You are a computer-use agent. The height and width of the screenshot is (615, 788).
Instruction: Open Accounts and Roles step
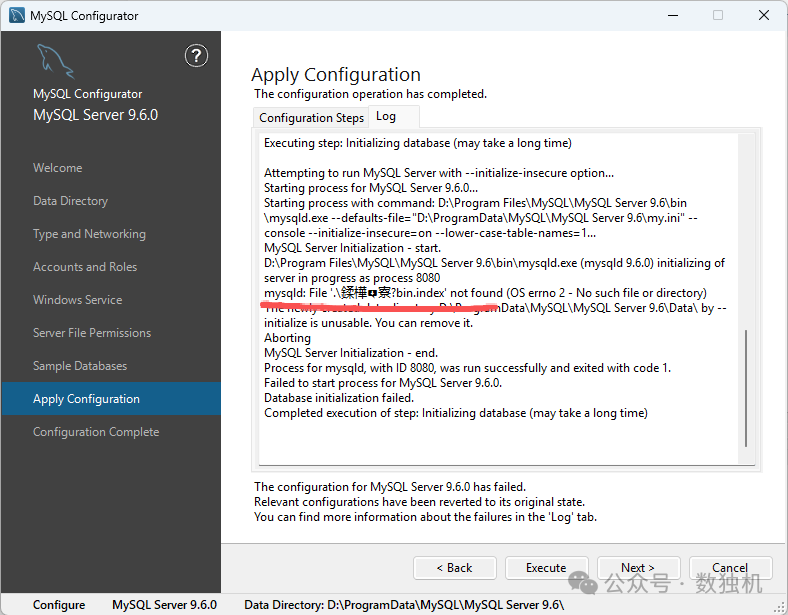85,267
